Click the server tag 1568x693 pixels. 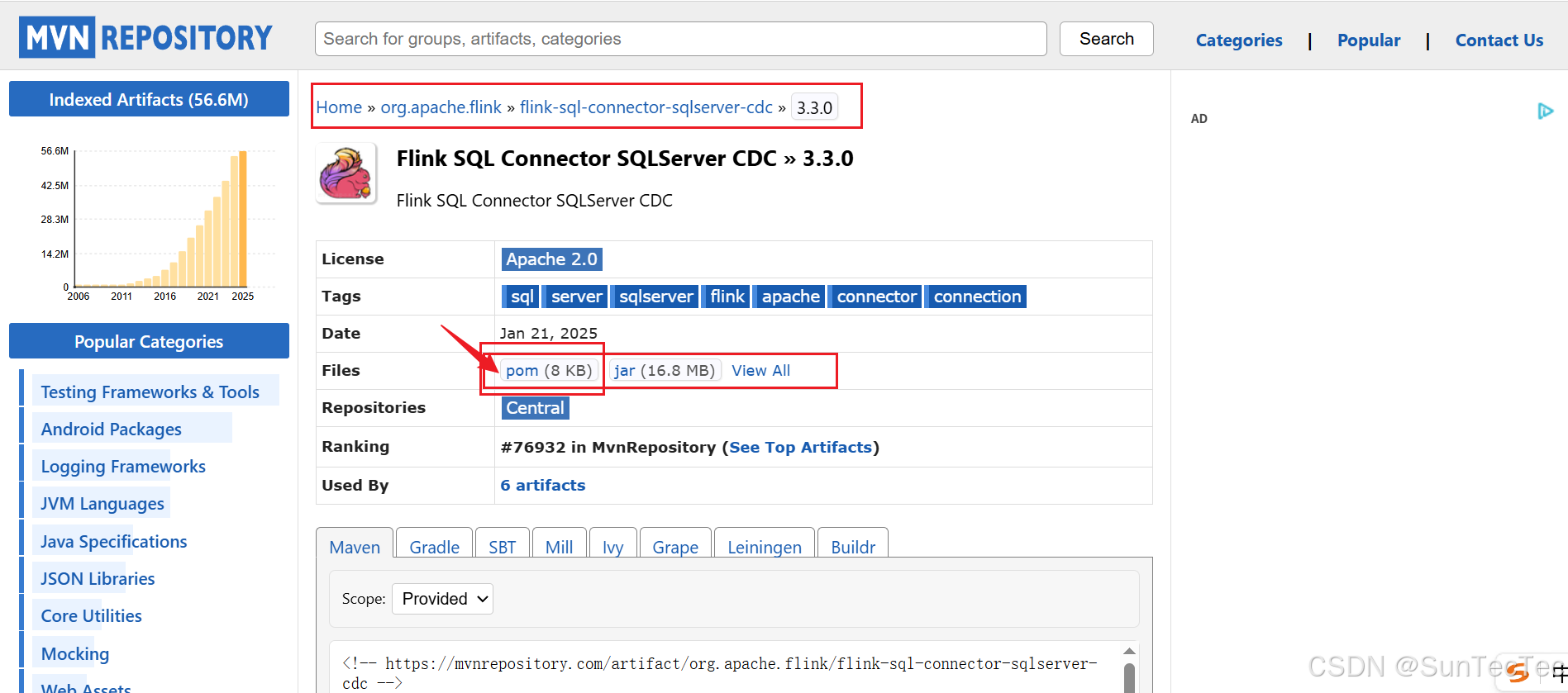[x=576, y=297]
